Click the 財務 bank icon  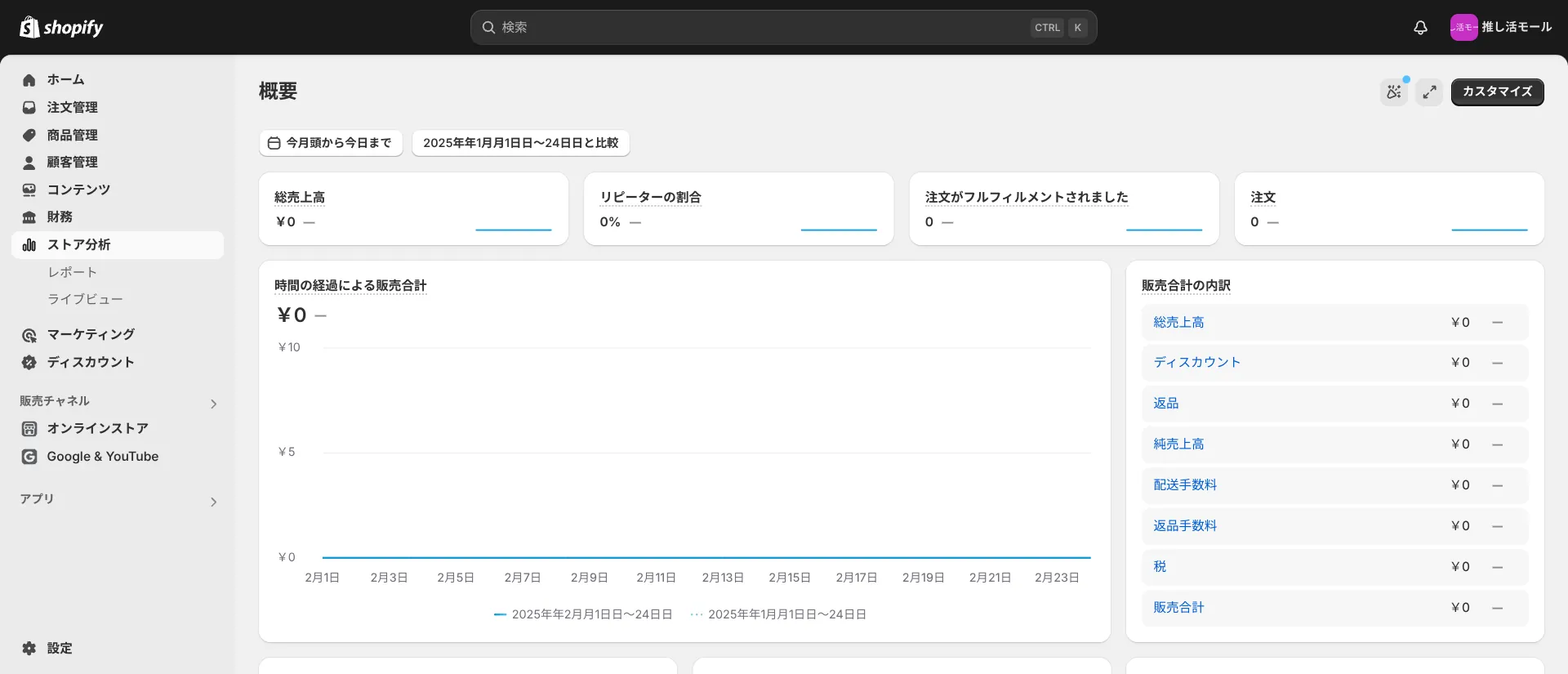point(29,217)
